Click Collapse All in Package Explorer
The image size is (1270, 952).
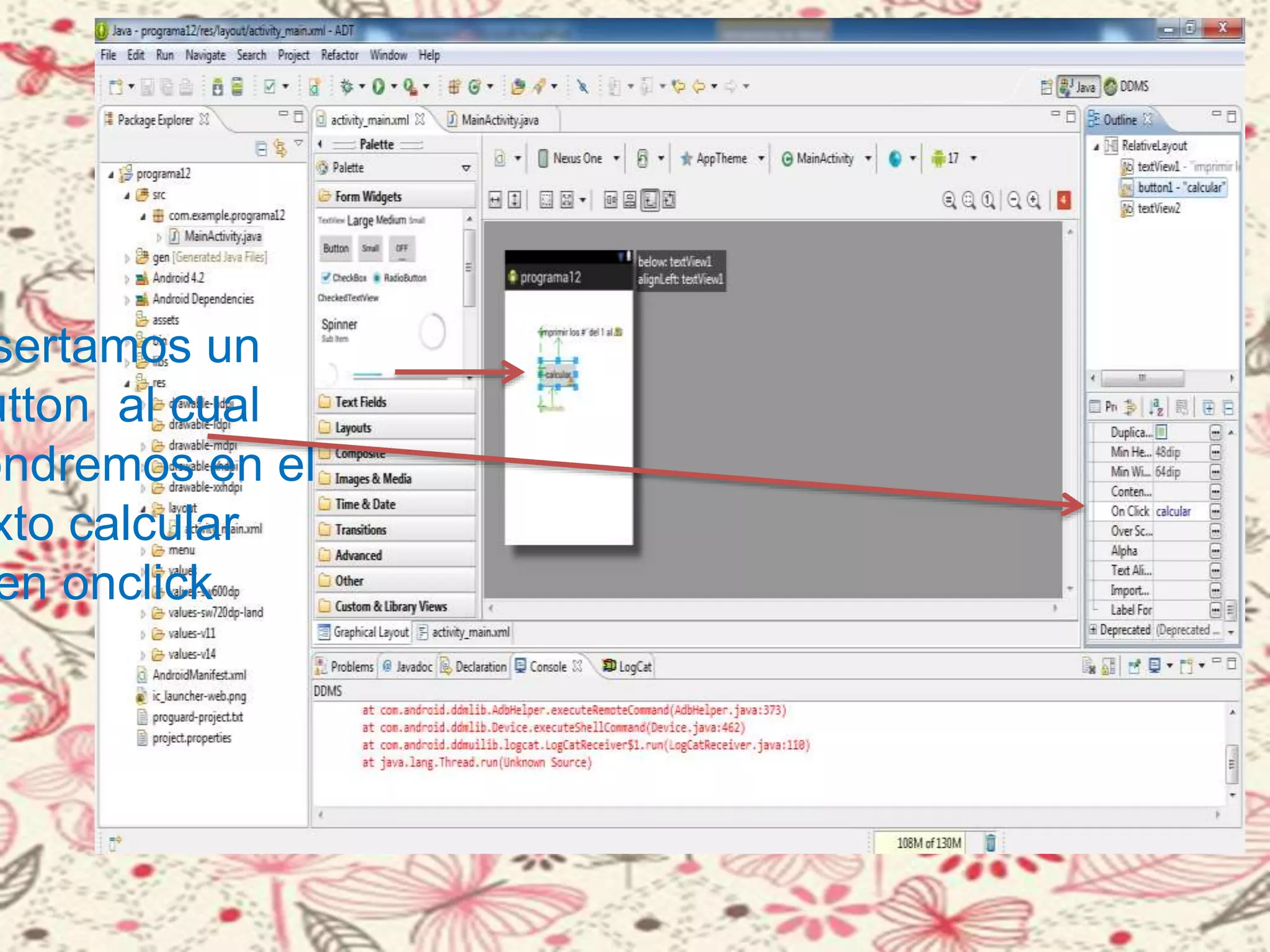point(261,148)
